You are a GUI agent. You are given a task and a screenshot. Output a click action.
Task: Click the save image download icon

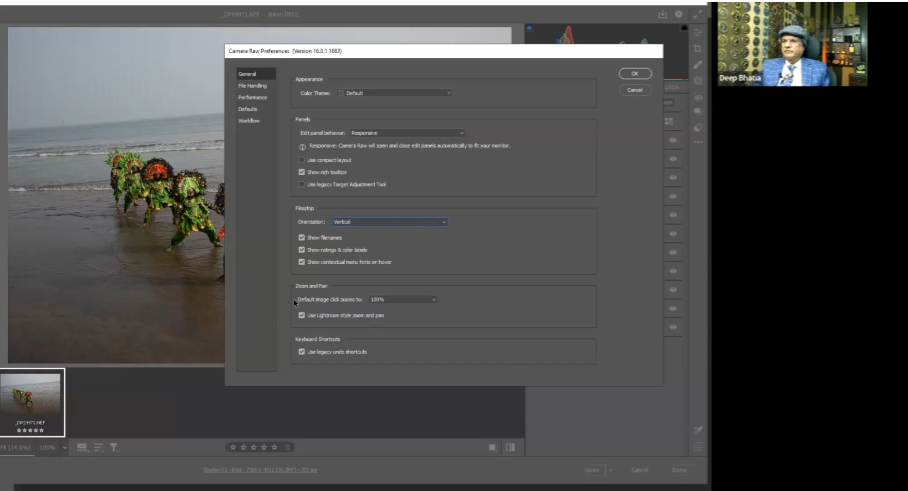pyautogui.click(x=662, y=15)
